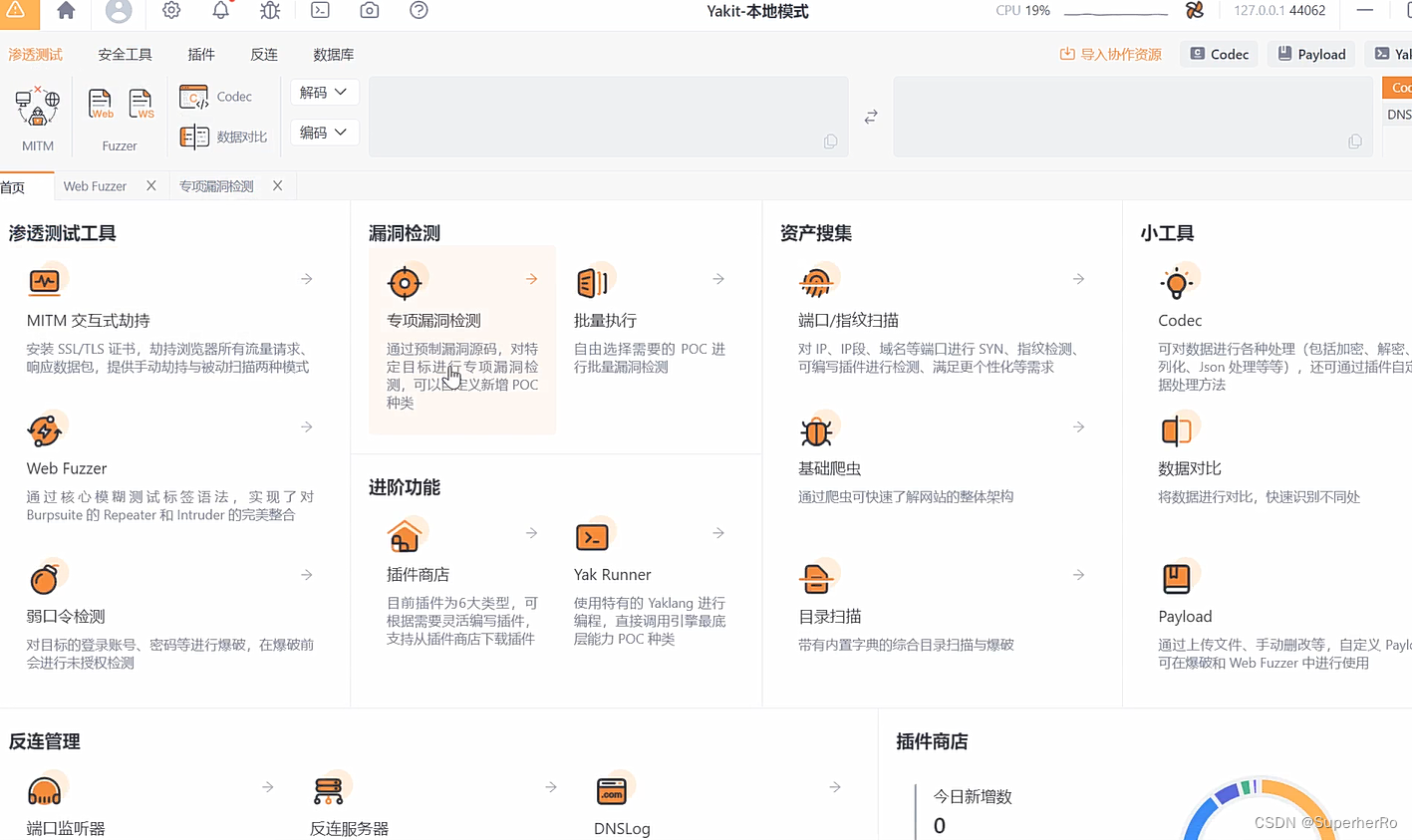
Task: Expand the 解码 dropdown
Action: 324,92
